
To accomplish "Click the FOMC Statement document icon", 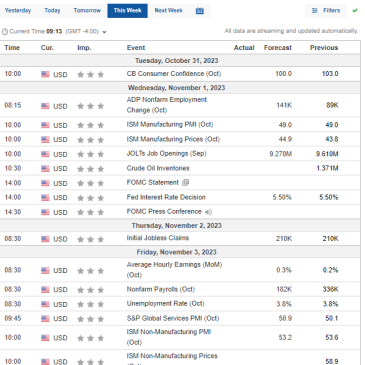I will 186,182.
